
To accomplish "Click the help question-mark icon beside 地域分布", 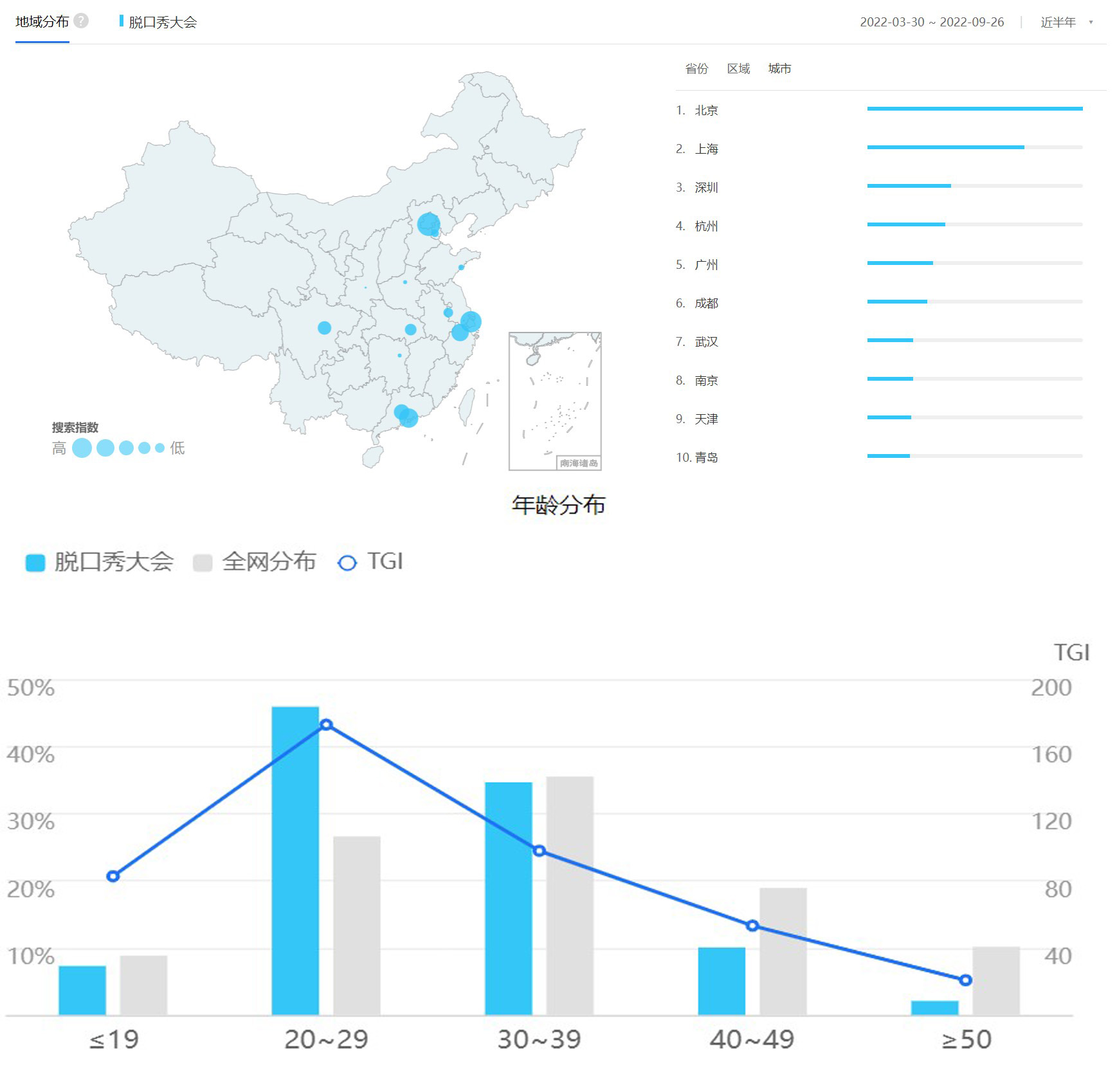I will coord(81,21).
